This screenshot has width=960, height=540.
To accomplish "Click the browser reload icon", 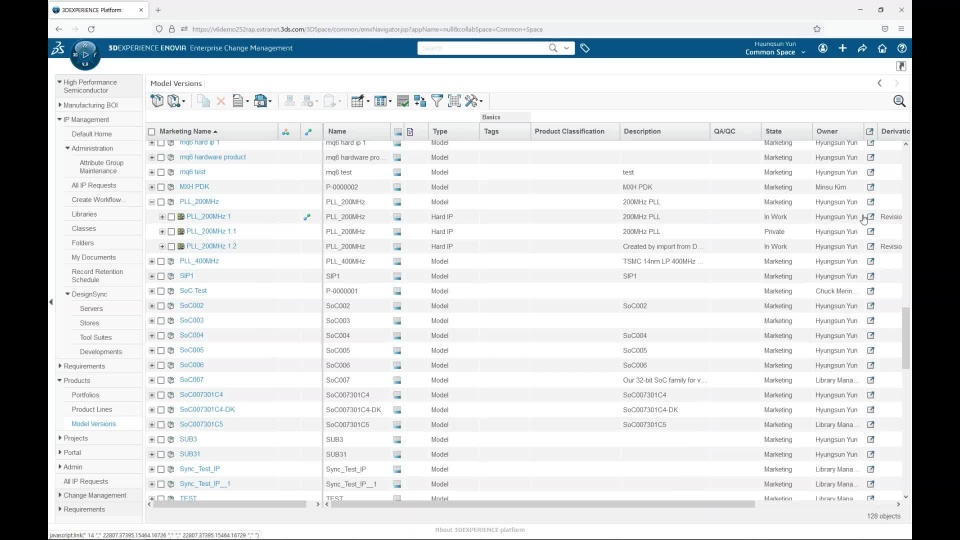I will tap(91, 29).
